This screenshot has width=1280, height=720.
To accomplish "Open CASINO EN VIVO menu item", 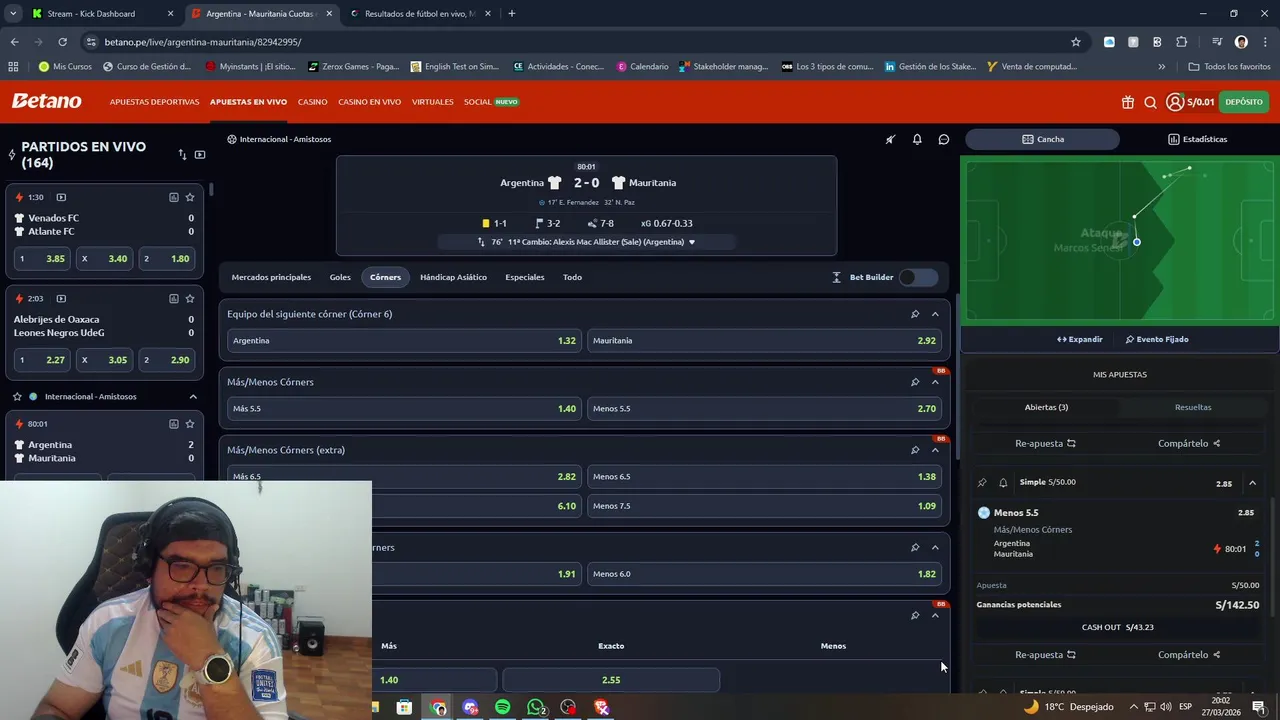I will [369, 102].
